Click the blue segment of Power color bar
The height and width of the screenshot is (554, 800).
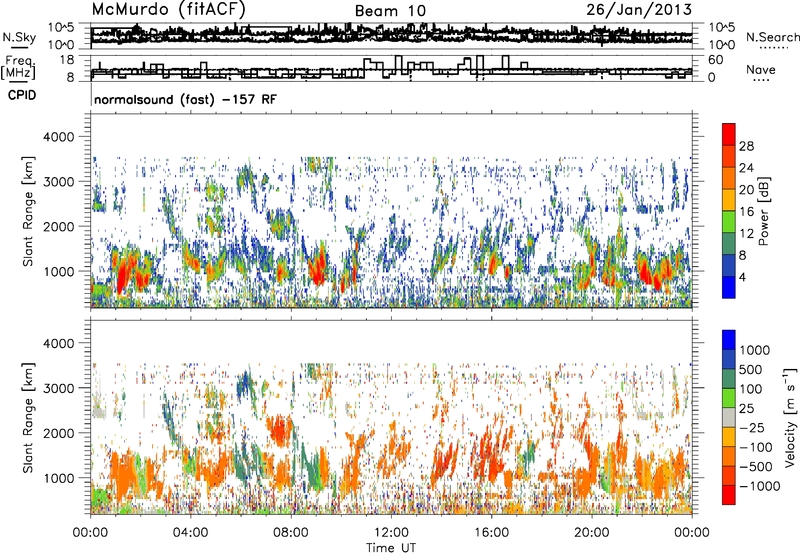[x=729, y=287]
